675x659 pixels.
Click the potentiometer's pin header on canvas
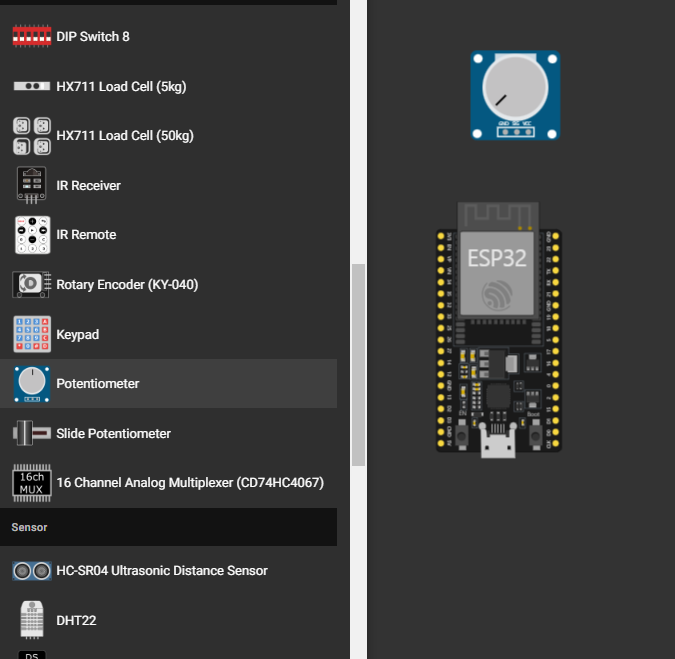coord(516,132)
